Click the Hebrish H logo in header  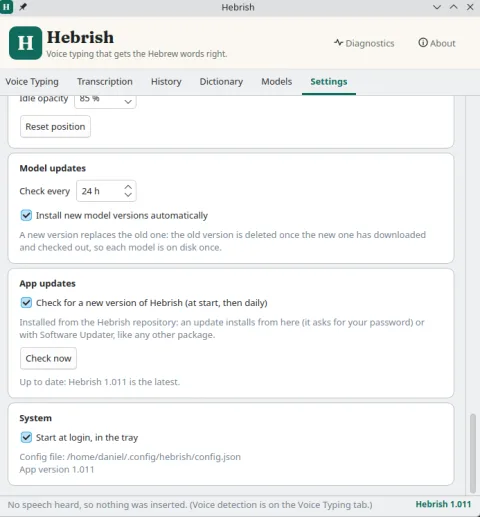[25, 43]
